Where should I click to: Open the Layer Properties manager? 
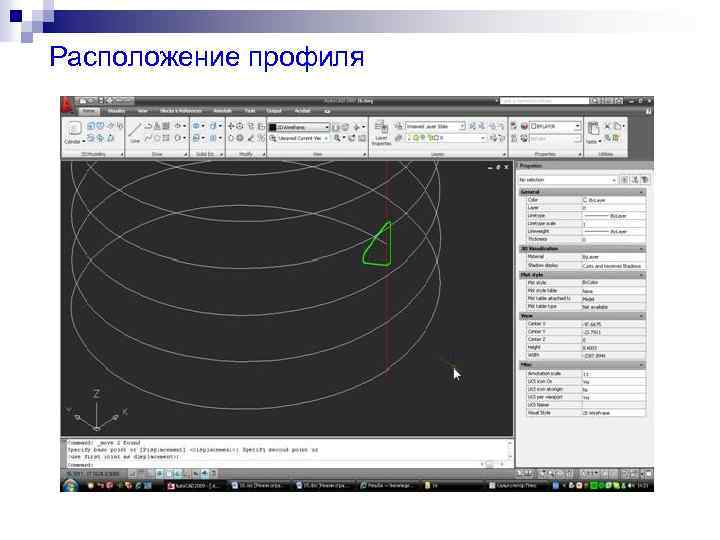coord(381,133)
